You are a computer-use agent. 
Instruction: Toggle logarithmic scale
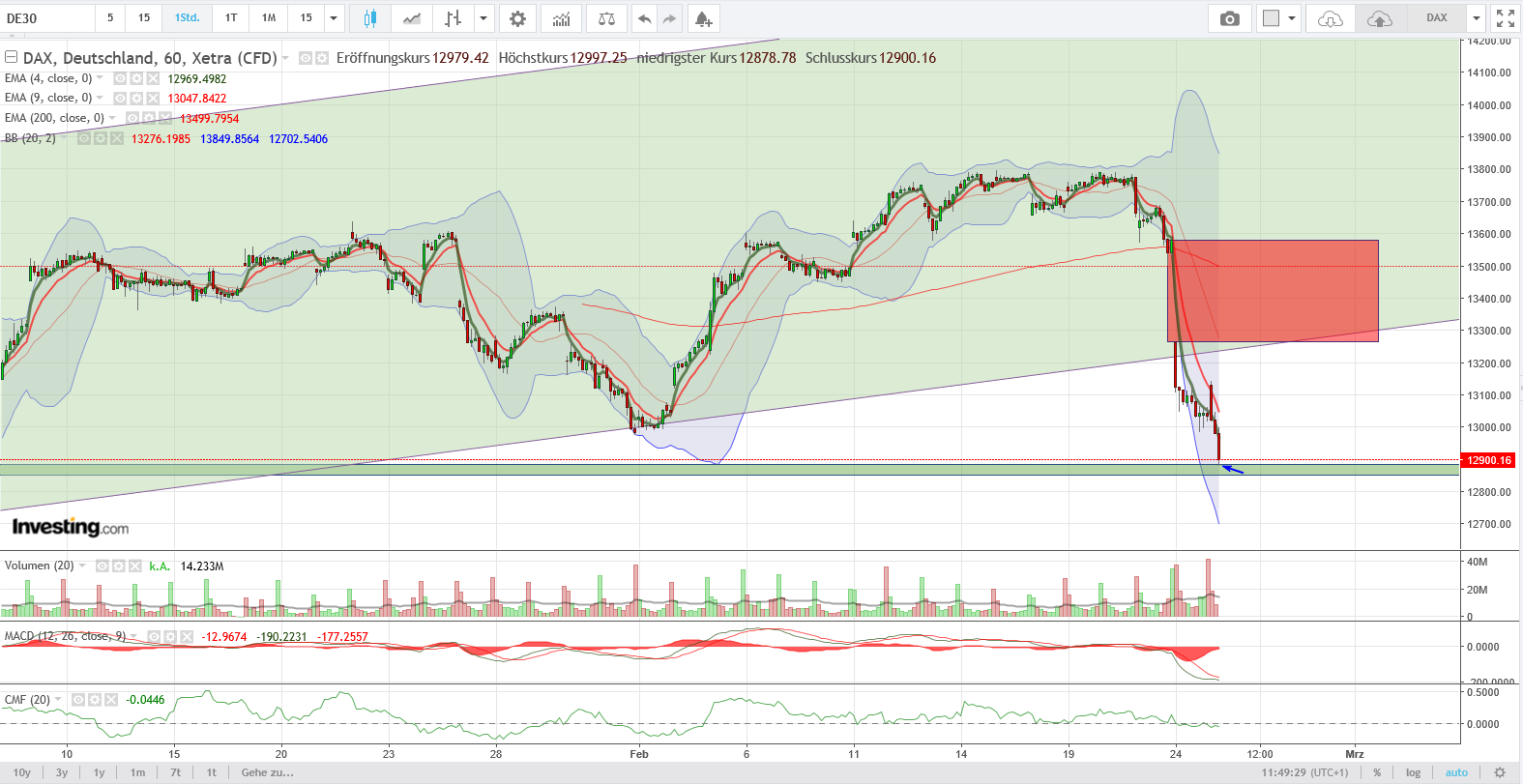click(1413, 772)
